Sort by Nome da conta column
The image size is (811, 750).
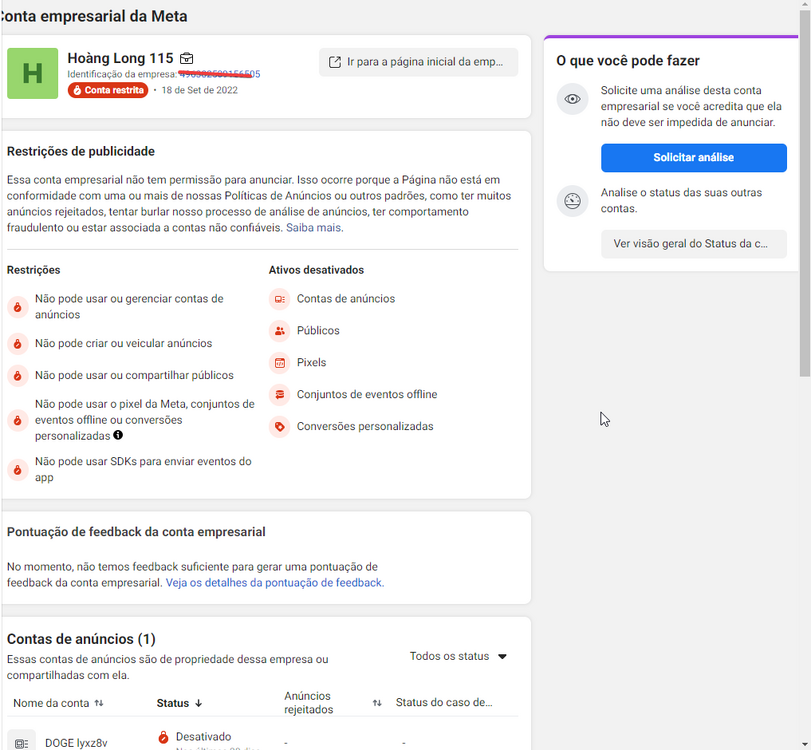coord(58,703)
